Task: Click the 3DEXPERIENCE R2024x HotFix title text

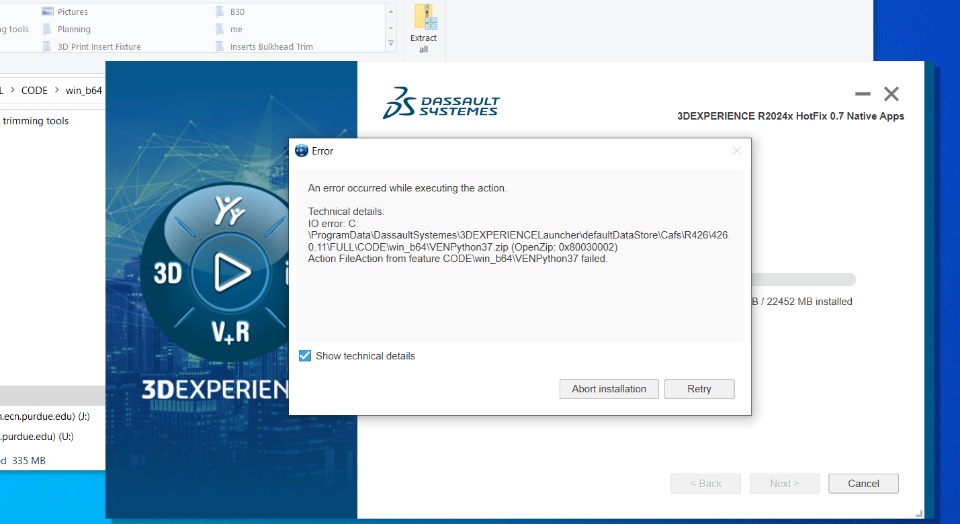Action: pos(790,116)
